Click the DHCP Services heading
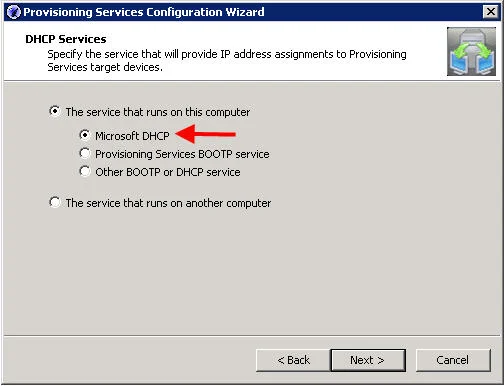 (66, 39)
